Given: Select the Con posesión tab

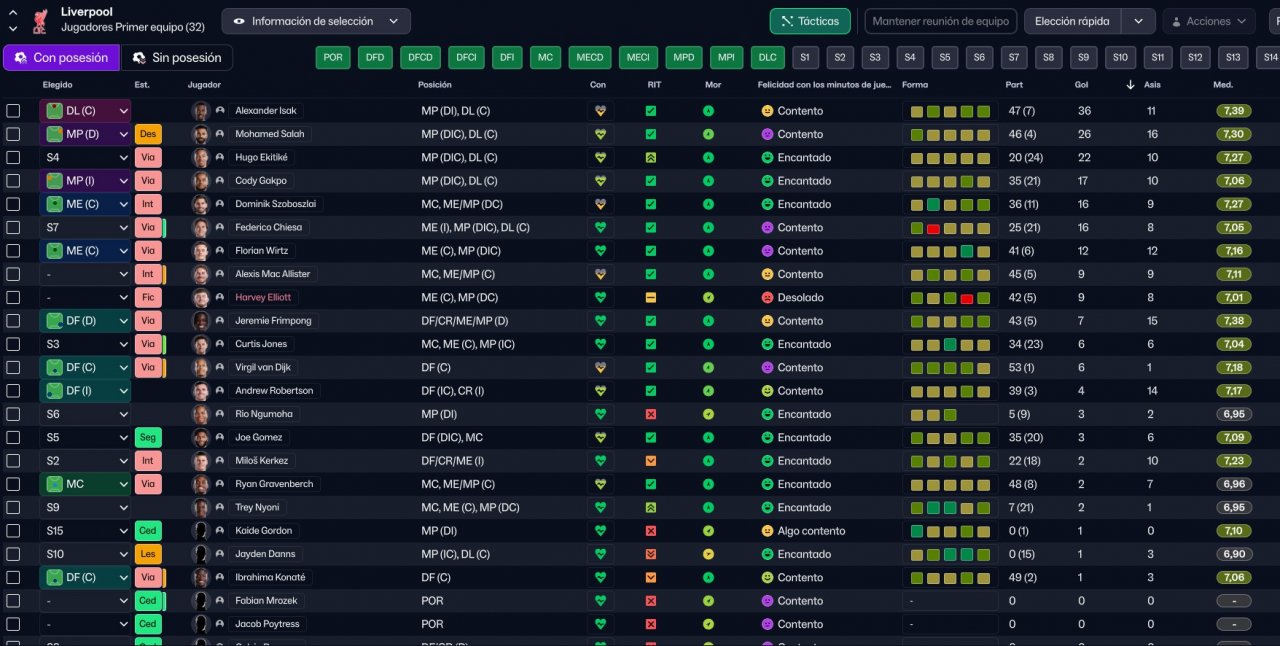Looking at the screenshot, I should pos(61,58).
